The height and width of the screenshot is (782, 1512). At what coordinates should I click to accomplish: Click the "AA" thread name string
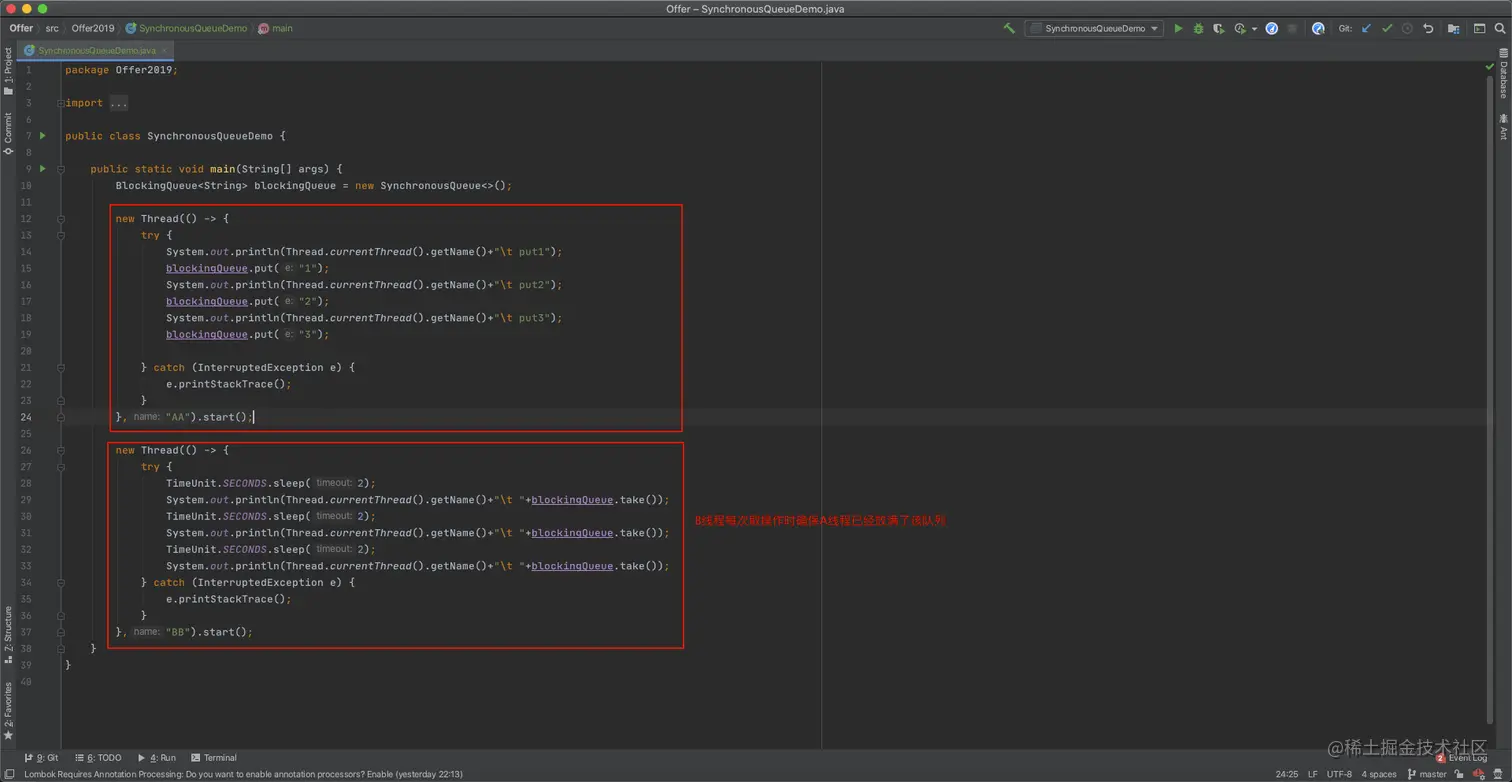(178, 417)
